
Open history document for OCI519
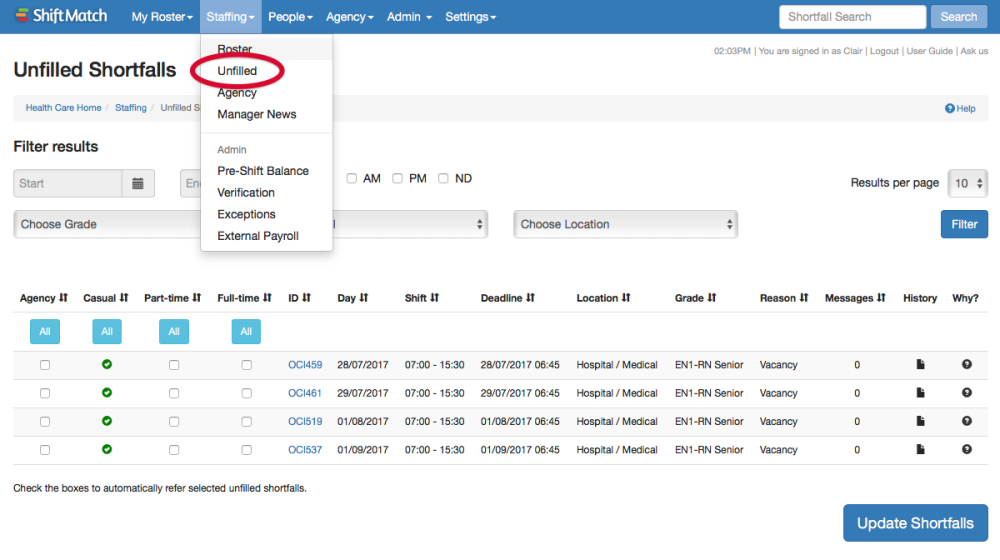tap(920, 421)
